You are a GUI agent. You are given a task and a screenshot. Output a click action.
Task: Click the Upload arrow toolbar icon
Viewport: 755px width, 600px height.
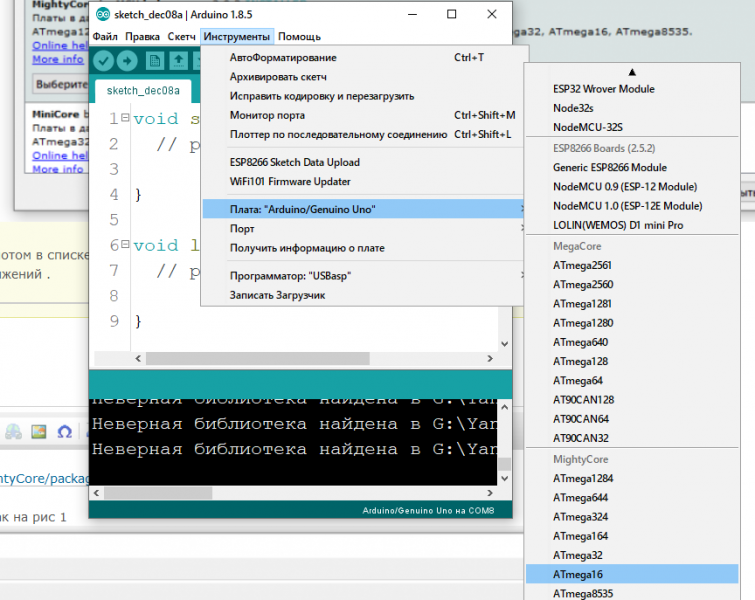[x=127, y=61]
